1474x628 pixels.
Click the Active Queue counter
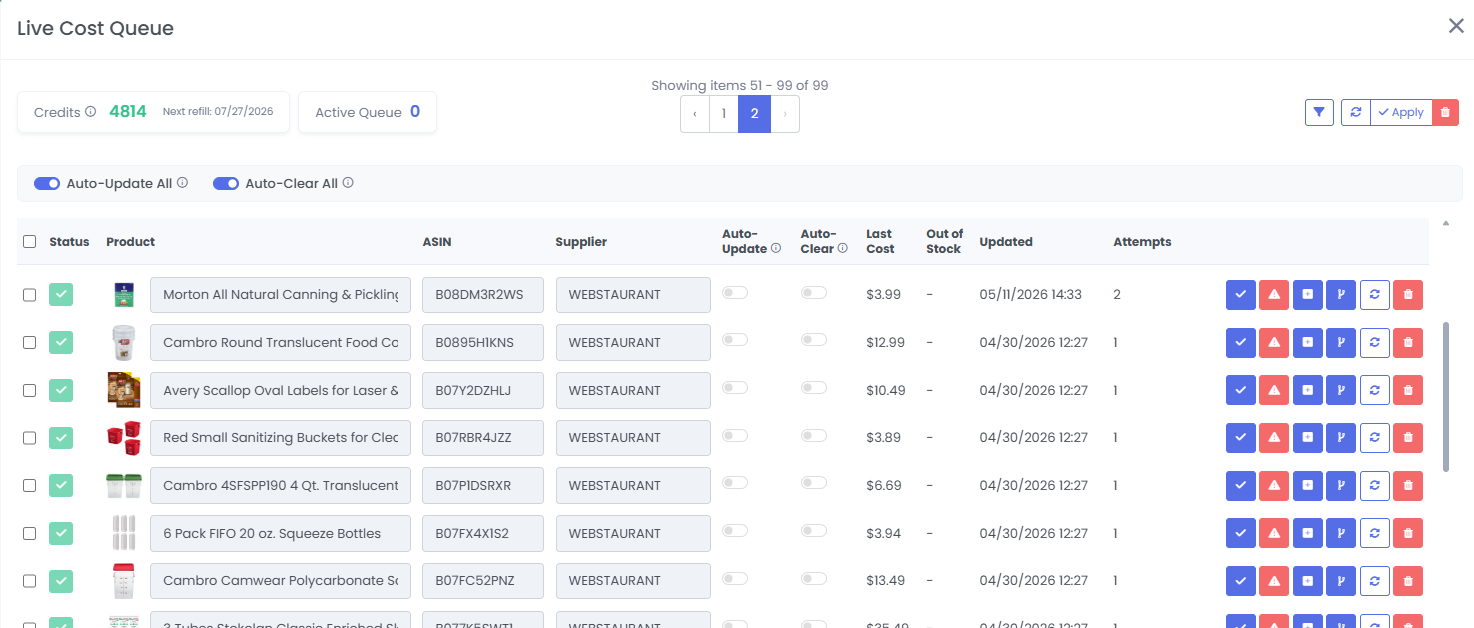(367, 112)
